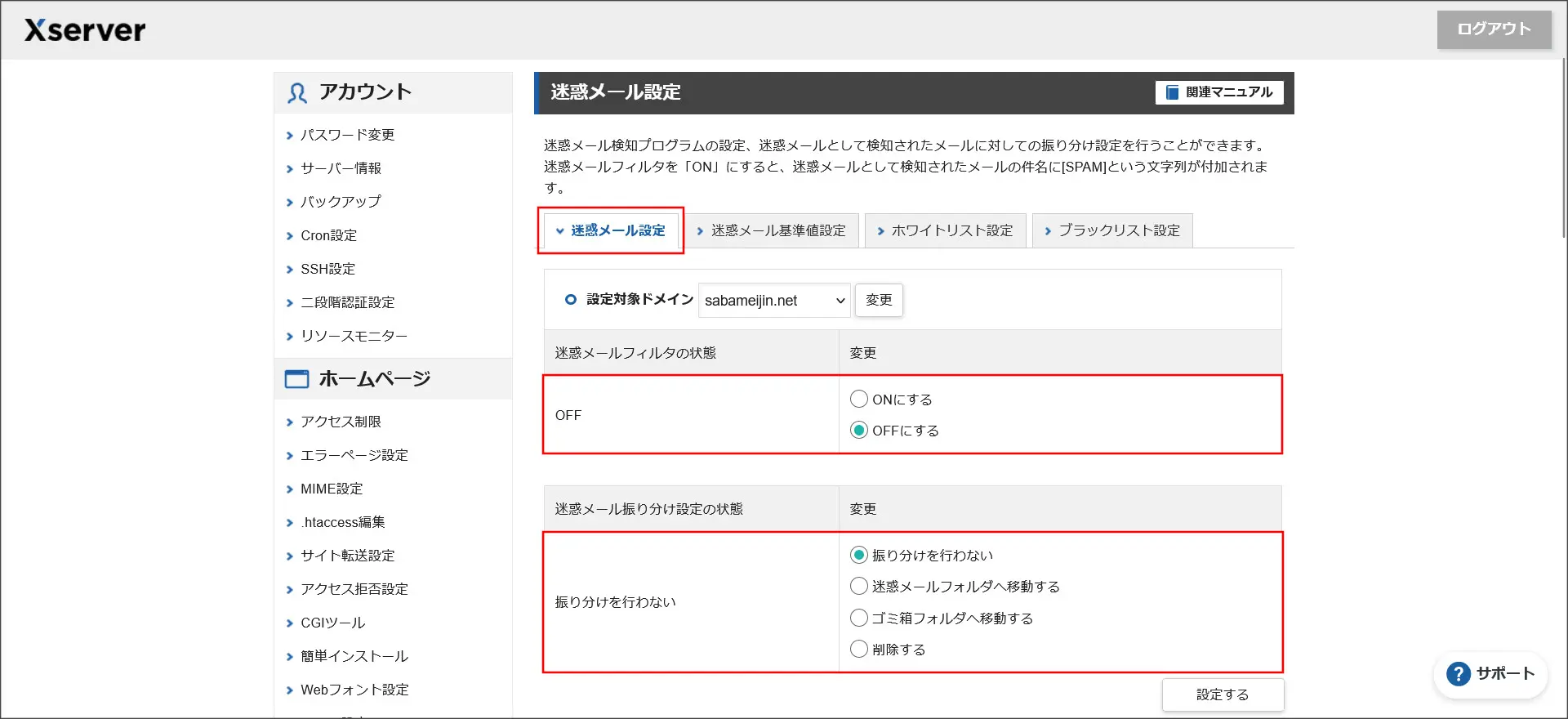Go to 簡単インストール sidebar link
Image resolution: width=1568 pixels, height=719 pixels.
354,656
